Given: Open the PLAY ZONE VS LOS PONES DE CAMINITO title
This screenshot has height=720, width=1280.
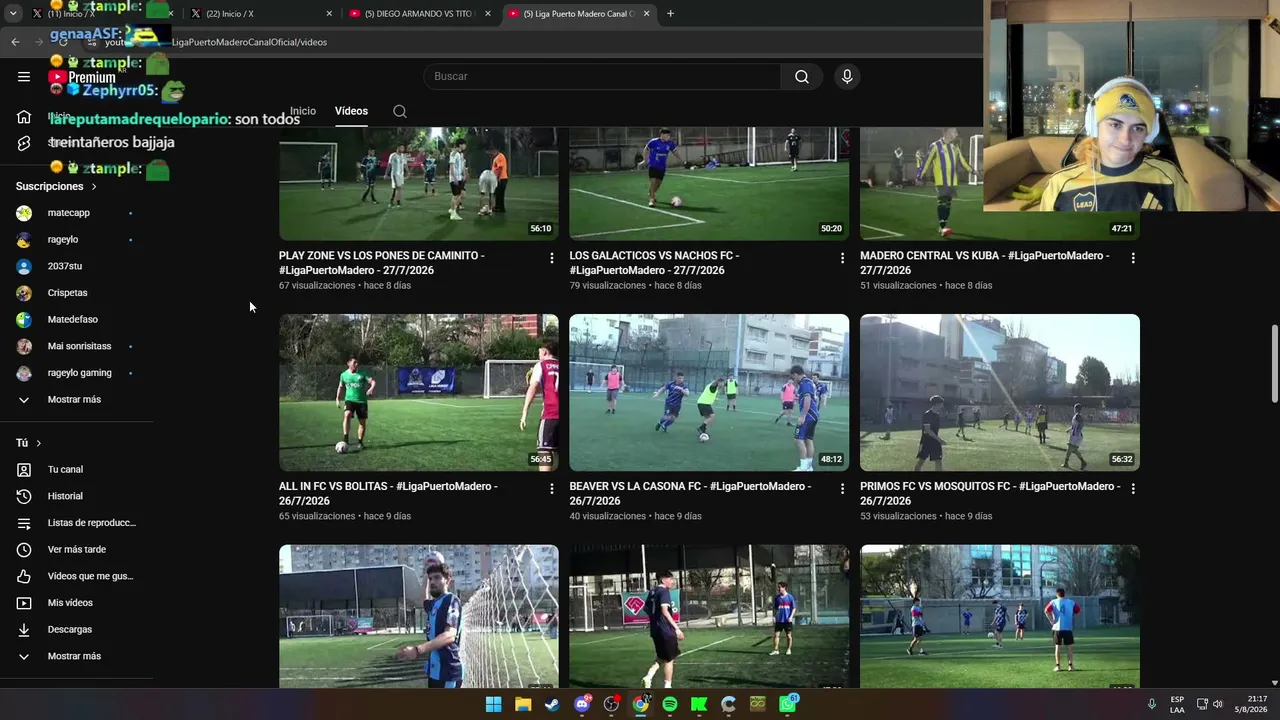Looking at the screenshot, I should (x=382, y=263).
